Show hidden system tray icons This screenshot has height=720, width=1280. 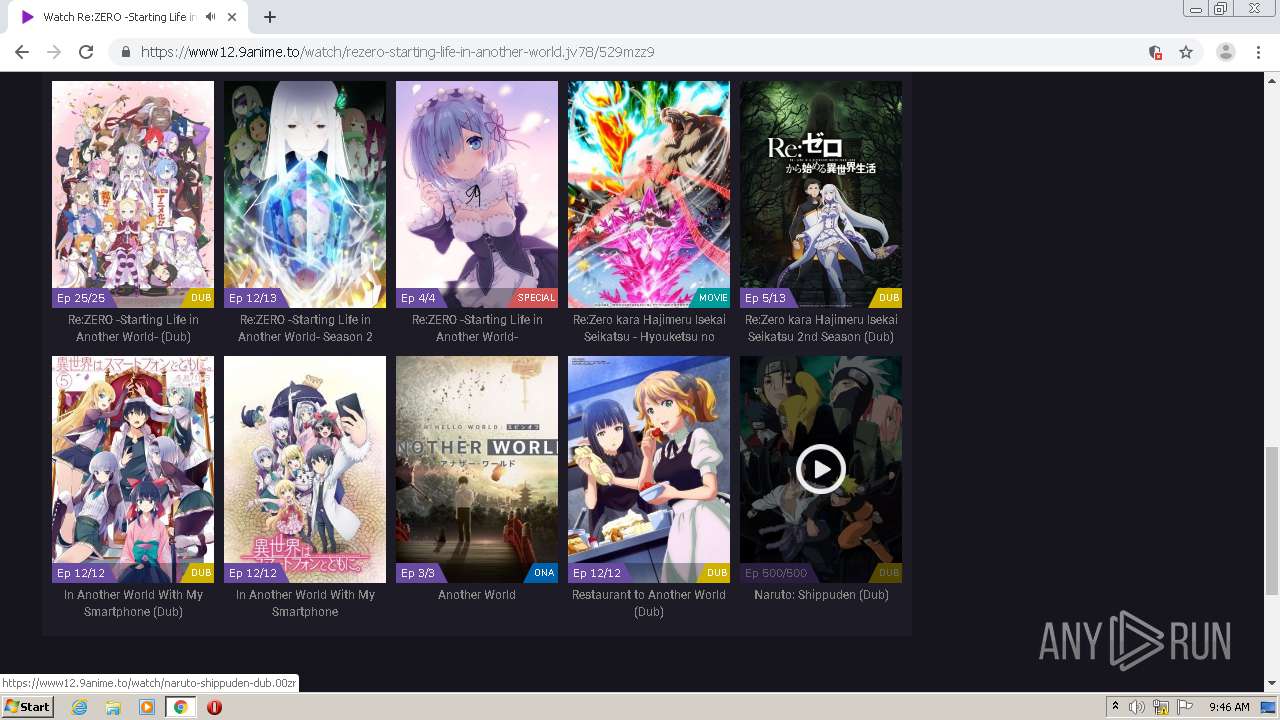click(1116, 707)
